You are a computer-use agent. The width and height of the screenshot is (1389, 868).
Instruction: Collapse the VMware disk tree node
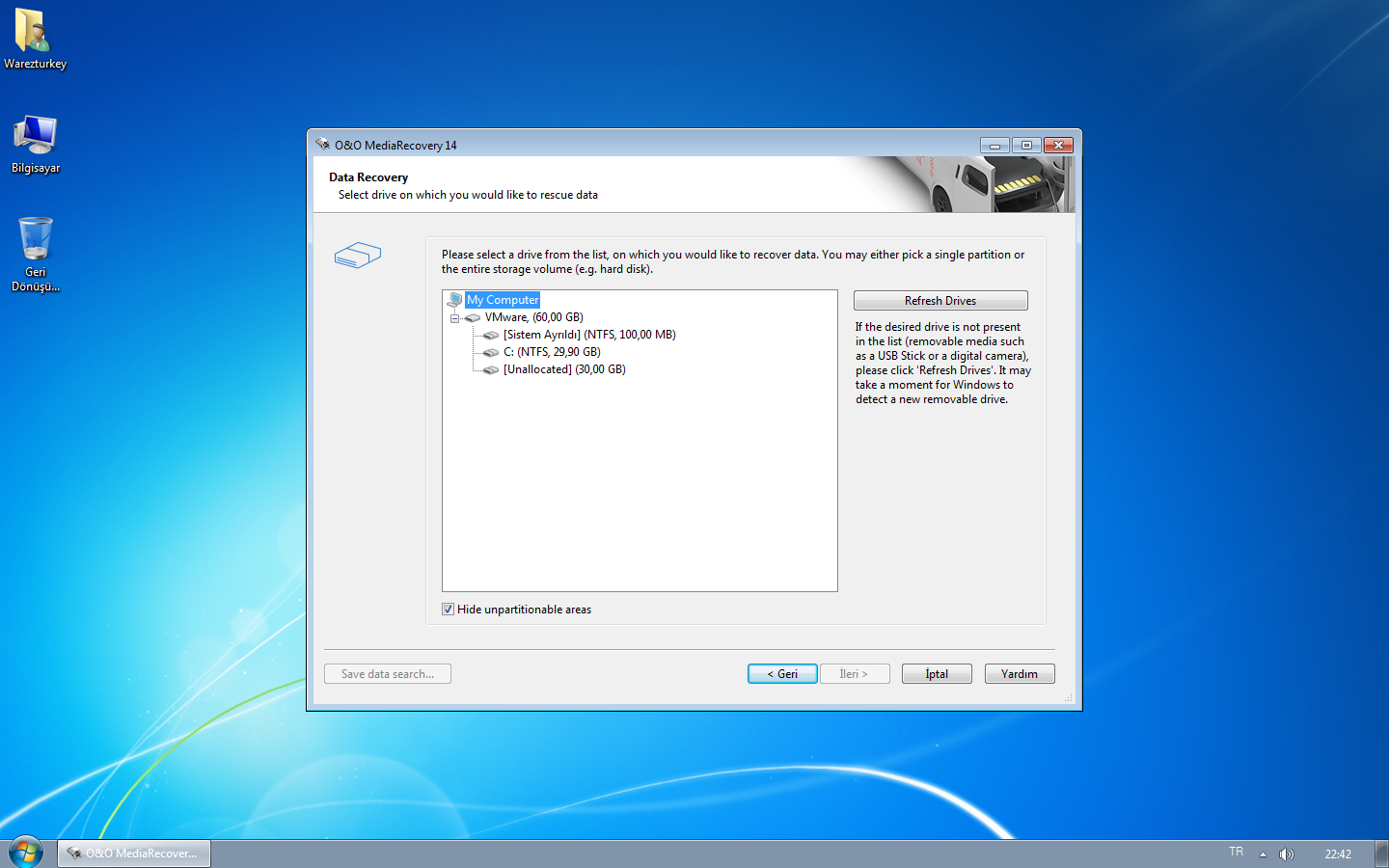(454, 317)
